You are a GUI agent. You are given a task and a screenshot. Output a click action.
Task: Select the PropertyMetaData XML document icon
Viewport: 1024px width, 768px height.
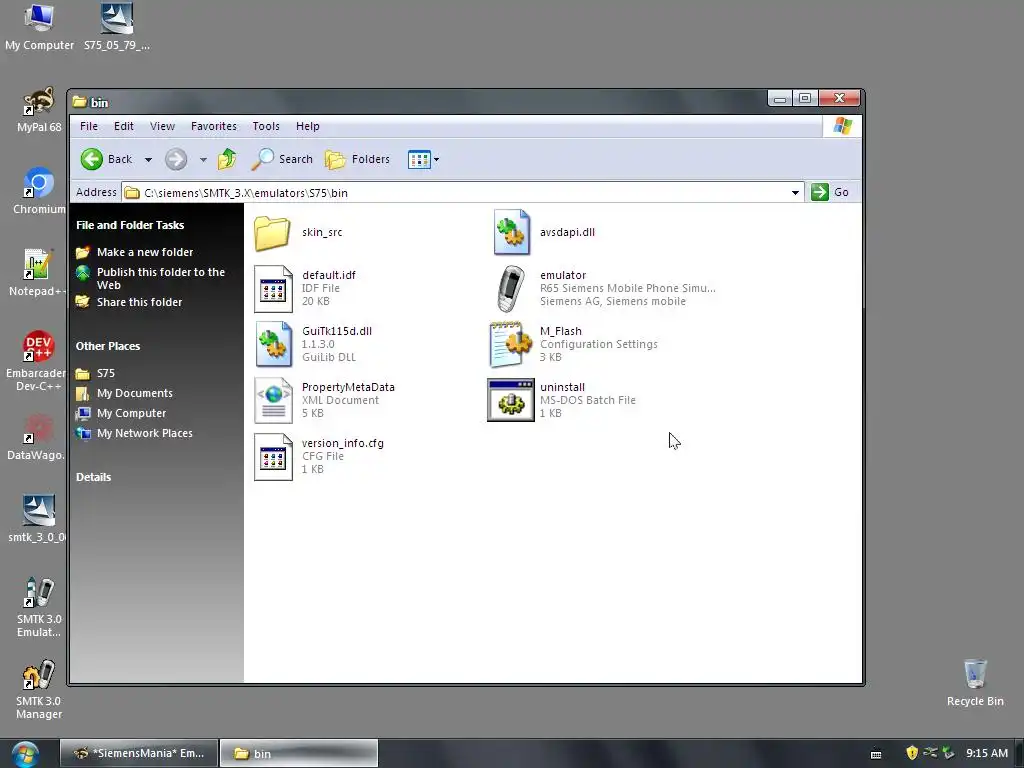coord(273,400)
